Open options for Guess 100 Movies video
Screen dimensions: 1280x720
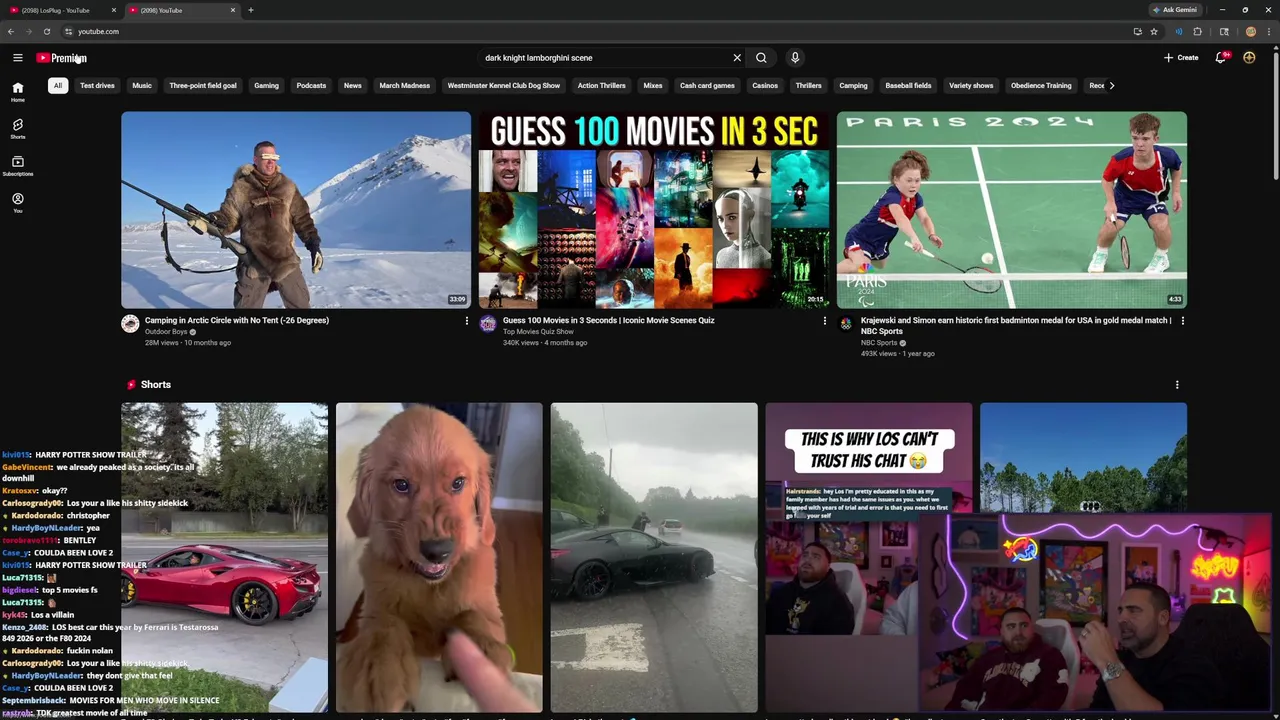[x=824, y=321]
